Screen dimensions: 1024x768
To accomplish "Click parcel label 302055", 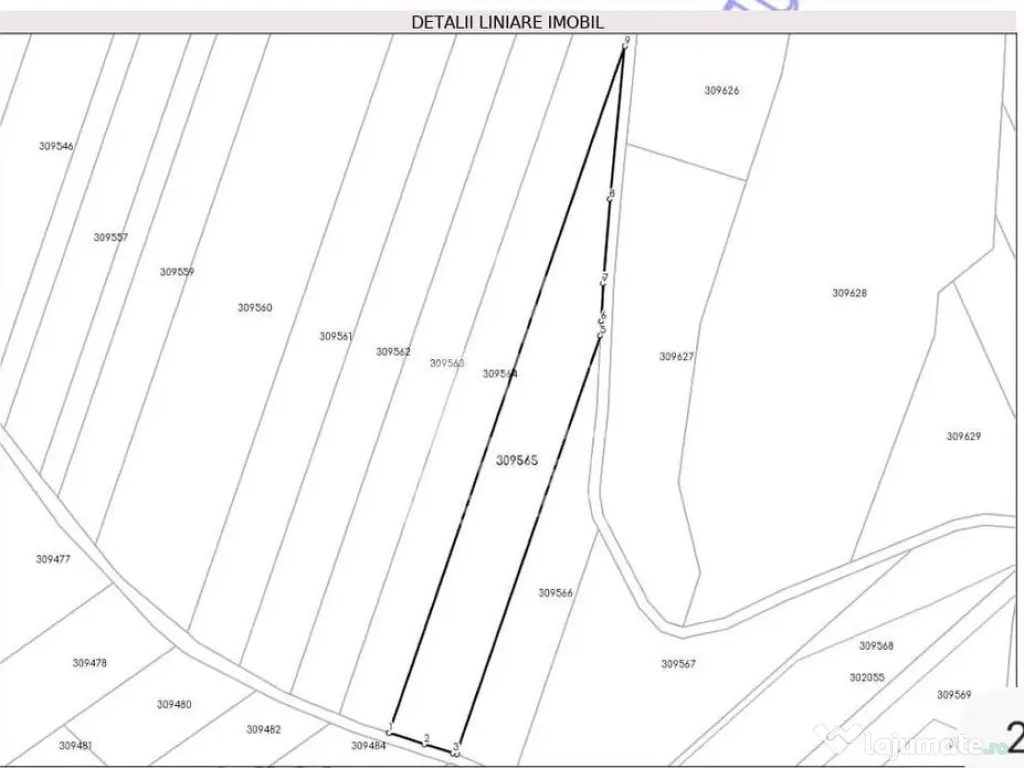I will click(866, 675).
